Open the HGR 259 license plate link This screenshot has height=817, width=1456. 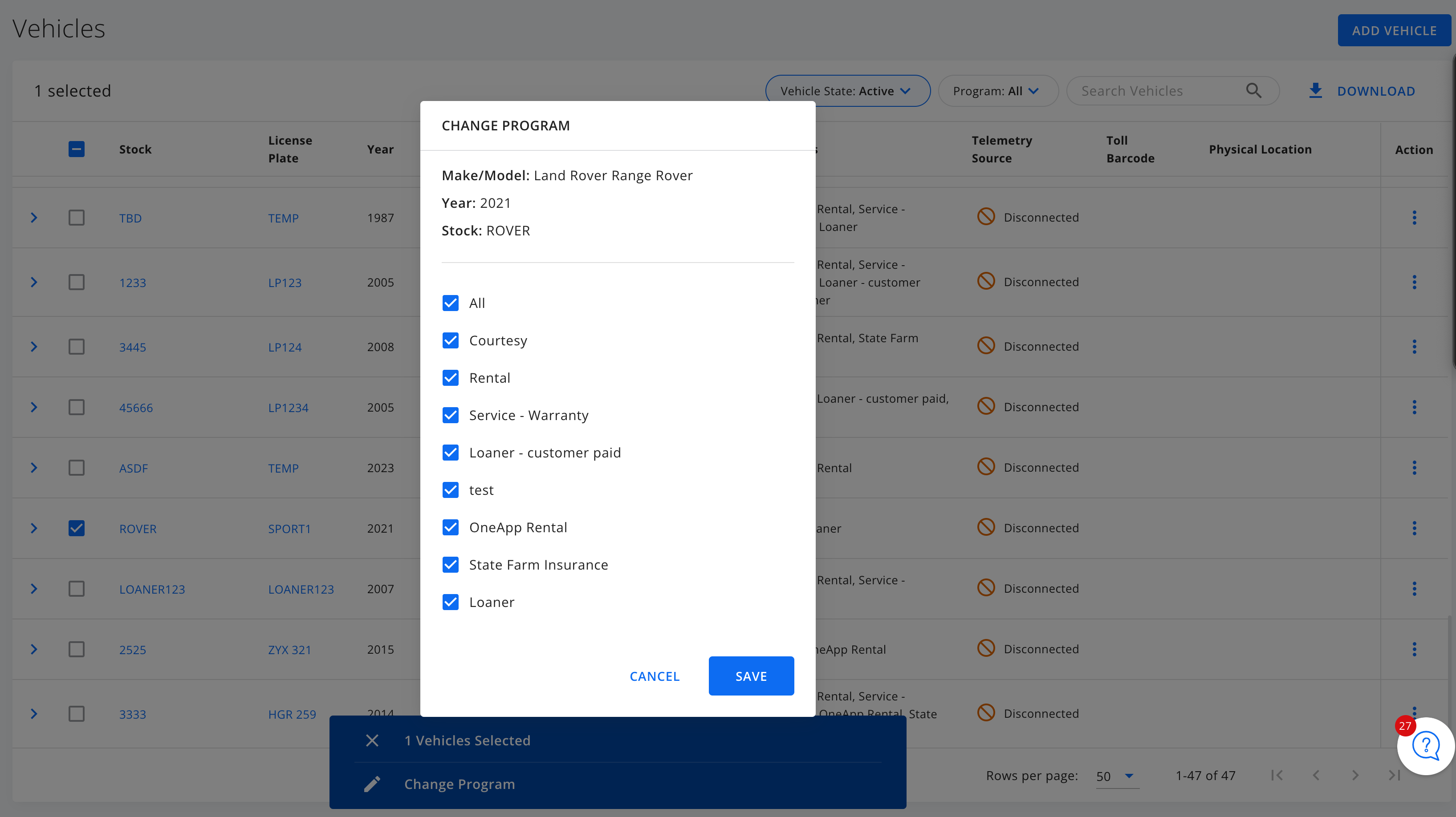coord(292,714)
